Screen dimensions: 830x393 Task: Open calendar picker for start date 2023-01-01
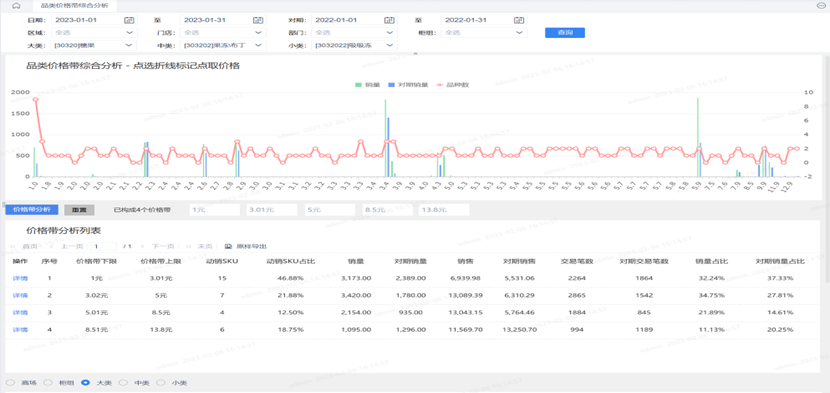click(129, 20)
